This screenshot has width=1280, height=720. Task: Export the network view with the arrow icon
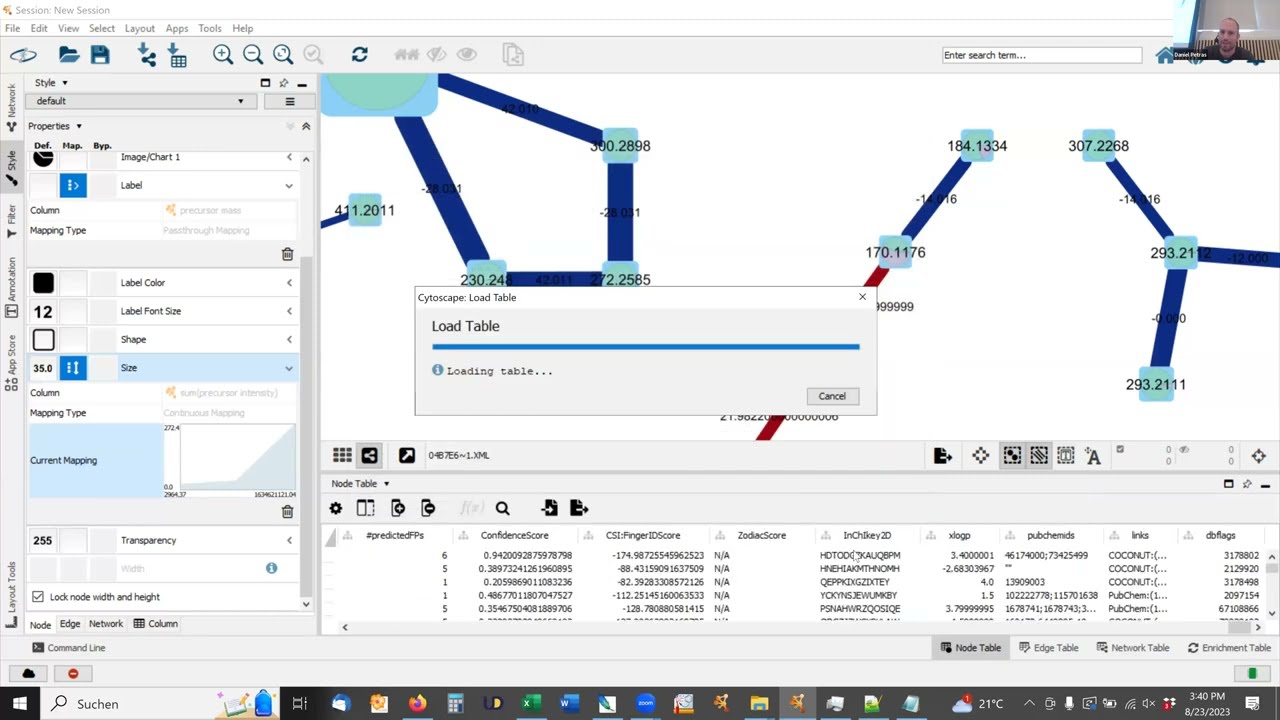[942, 456]
